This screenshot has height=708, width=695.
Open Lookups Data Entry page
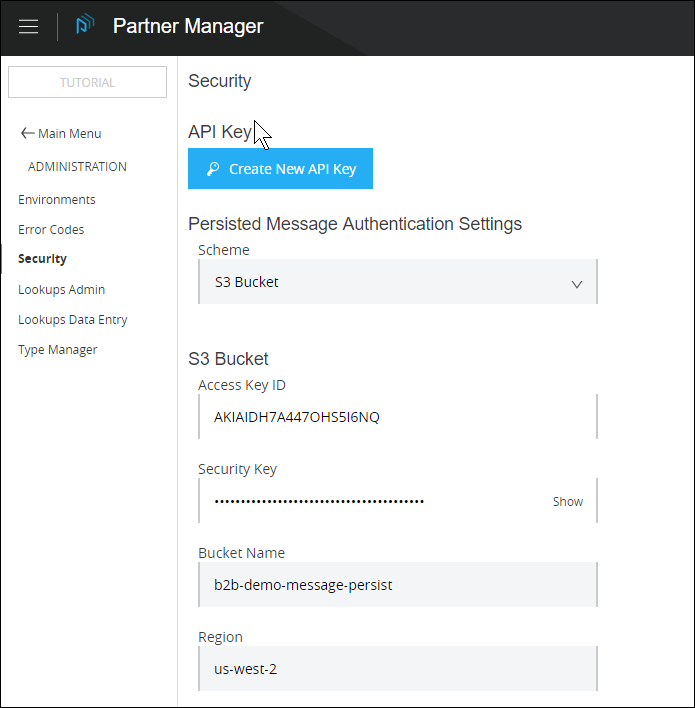72,320
